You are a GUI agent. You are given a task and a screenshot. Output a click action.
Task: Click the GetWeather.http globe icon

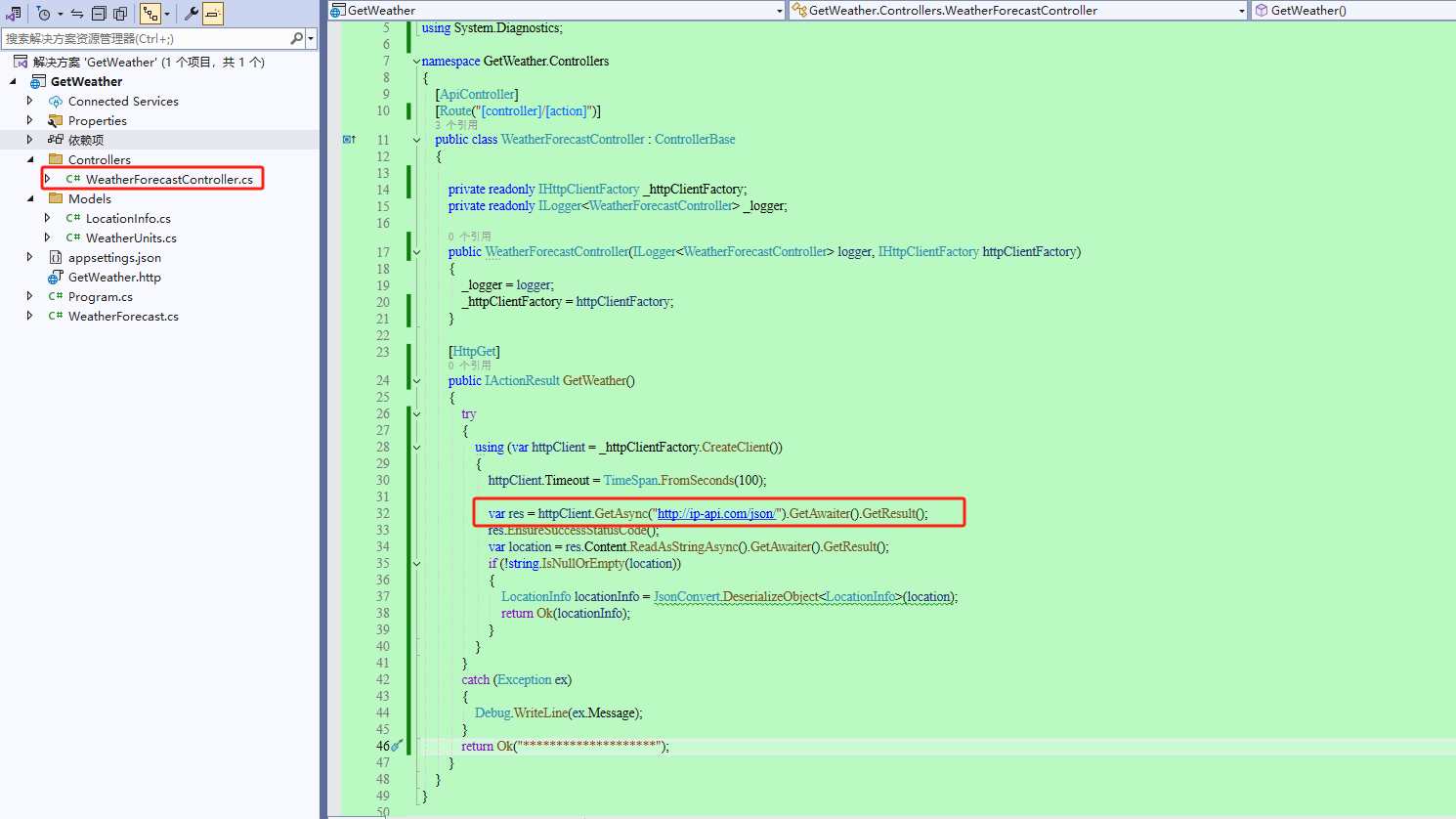click(56, 278)
